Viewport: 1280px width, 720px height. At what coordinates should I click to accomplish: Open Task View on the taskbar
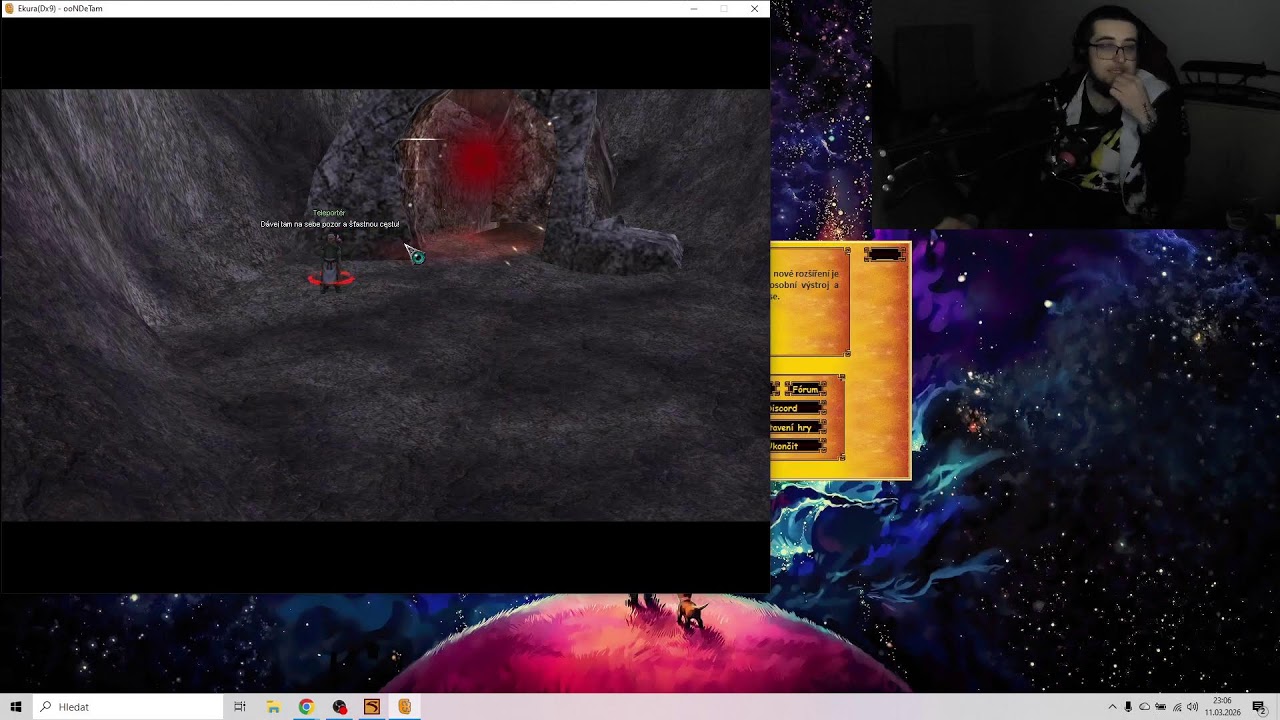click(240, 707)
